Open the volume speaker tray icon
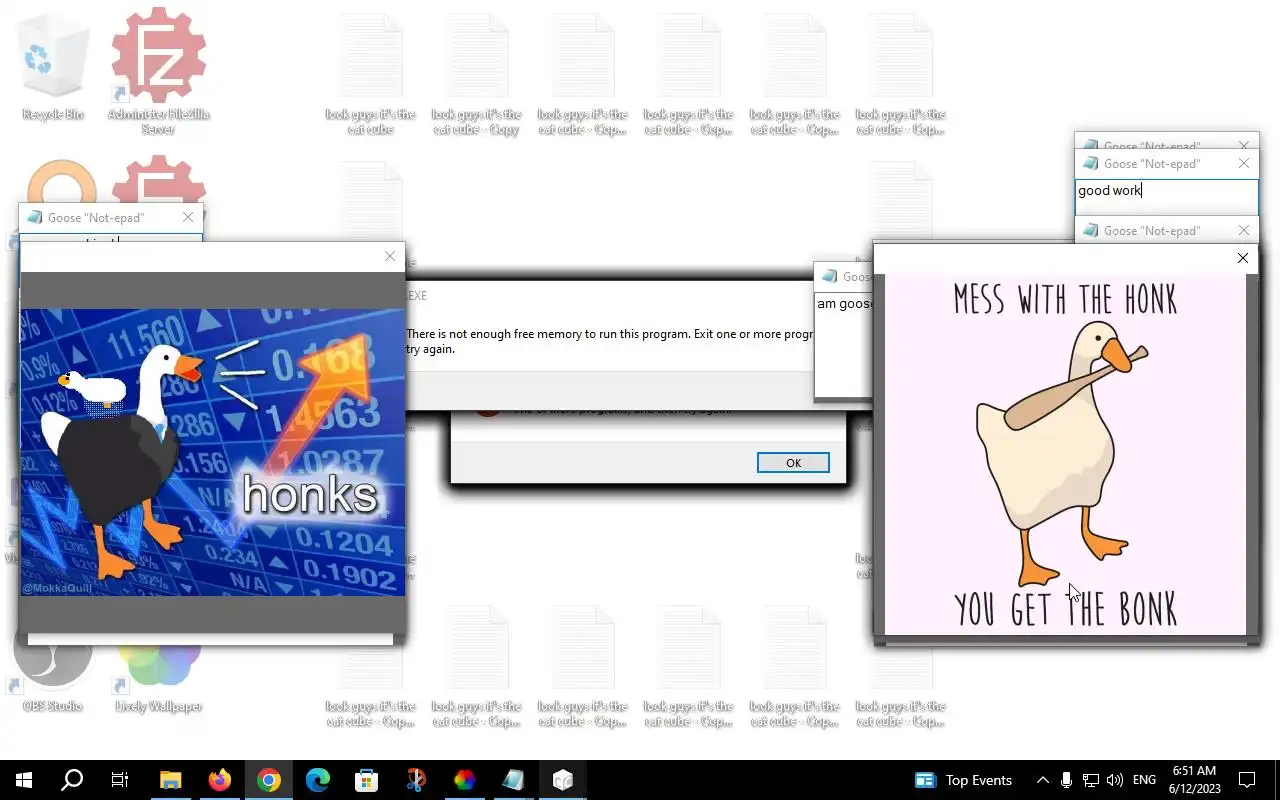The height and width of the screenshot is (800, 1280). click(1115, 780)
